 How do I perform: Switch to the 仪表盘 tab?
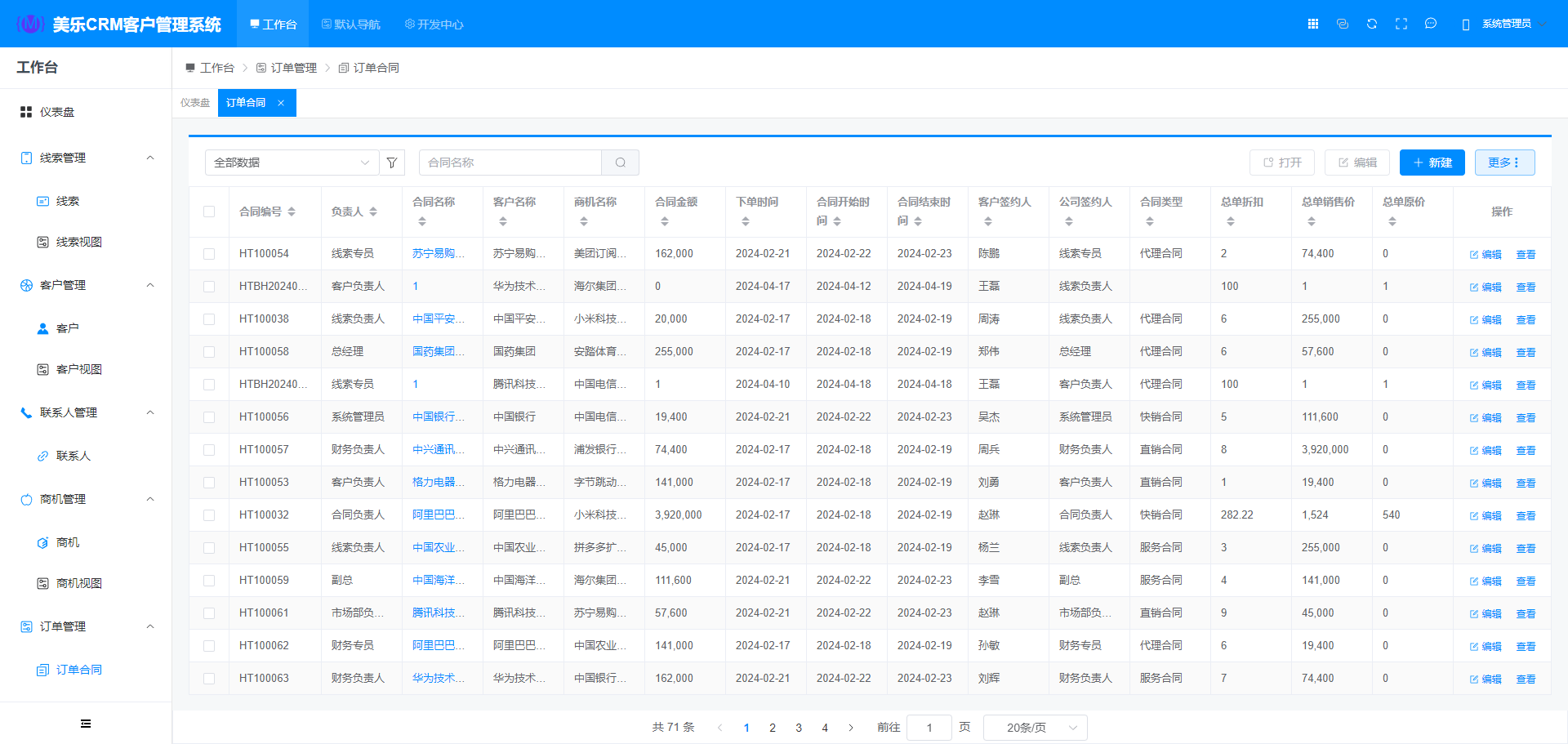(195, 103)
